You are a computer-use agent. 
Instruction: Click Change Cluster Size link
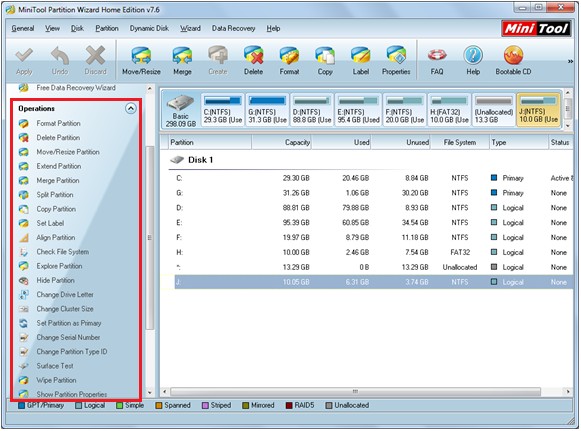click(65, 309)
